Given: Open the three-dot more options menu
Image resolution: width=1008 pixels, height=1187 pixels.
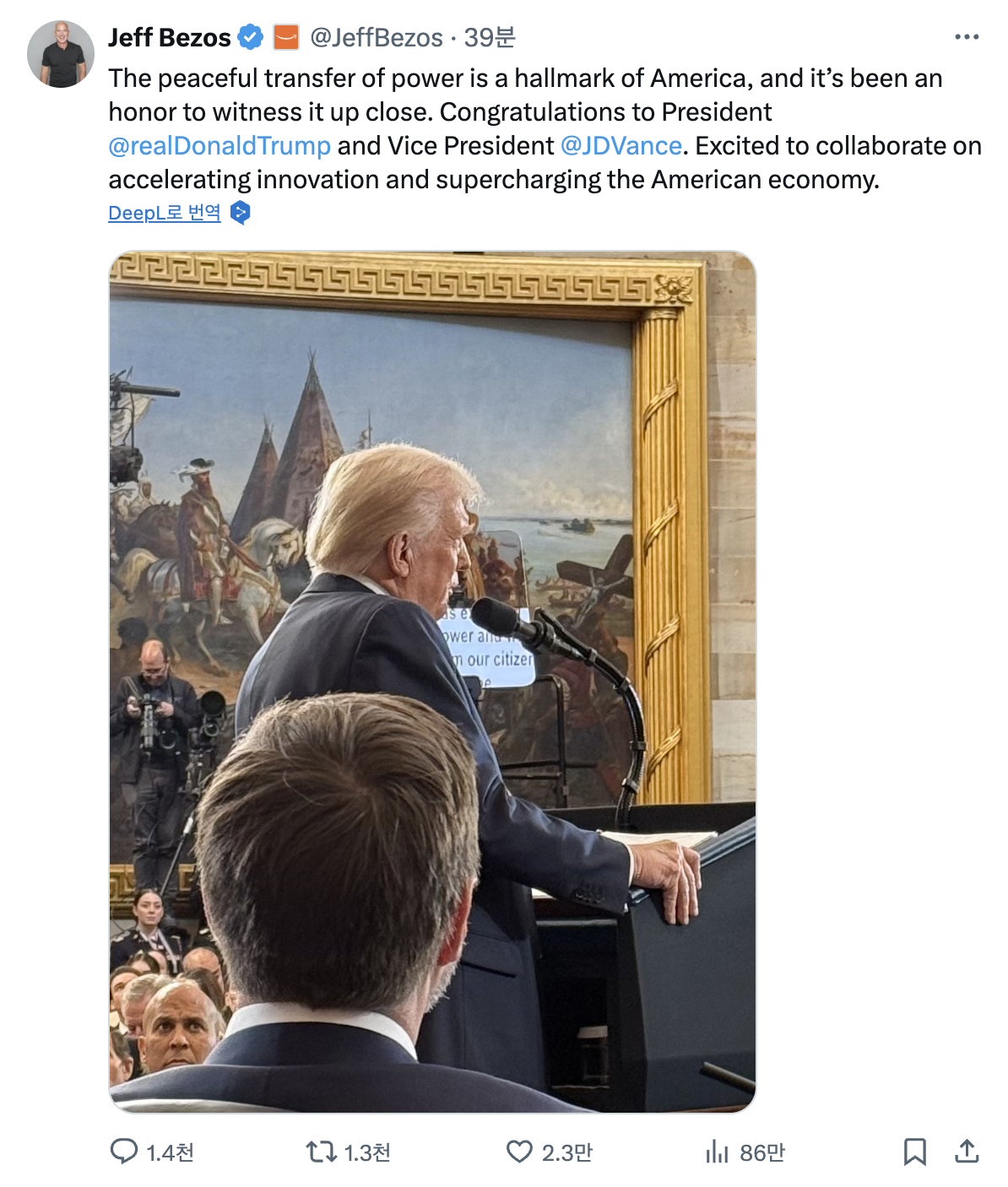Looking at the screenshot, I should [967, 37].
